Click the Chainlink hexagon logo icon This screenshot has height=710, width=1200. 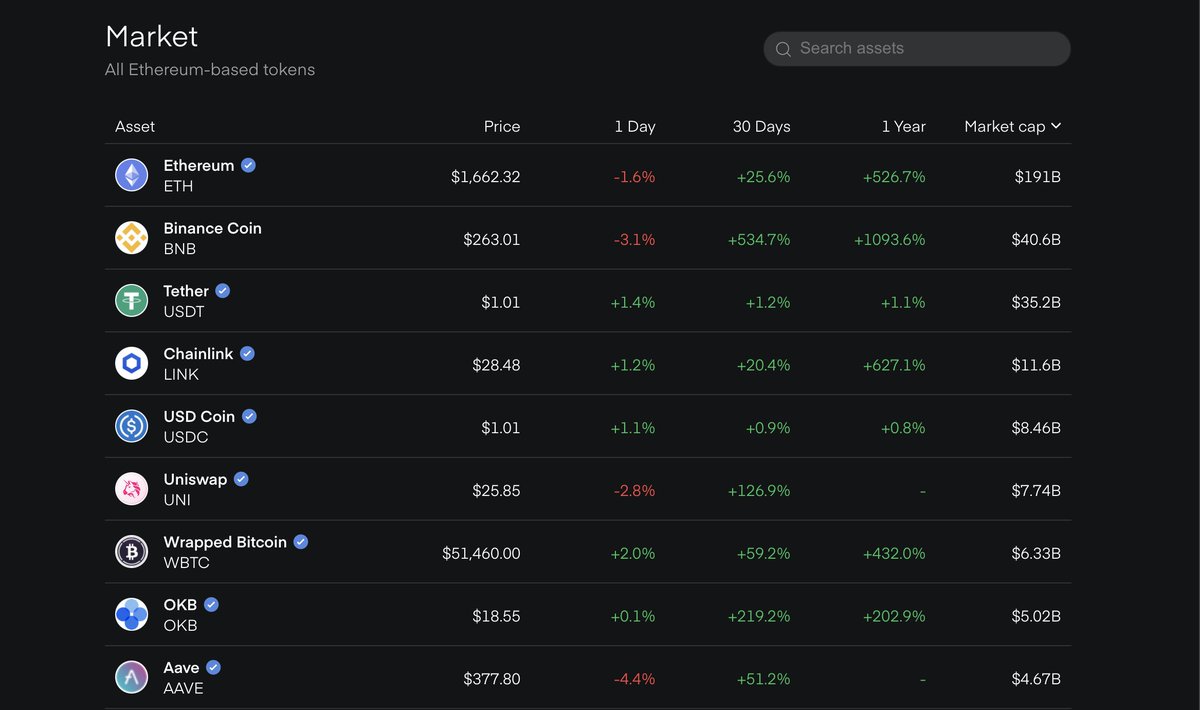(131, 364)
